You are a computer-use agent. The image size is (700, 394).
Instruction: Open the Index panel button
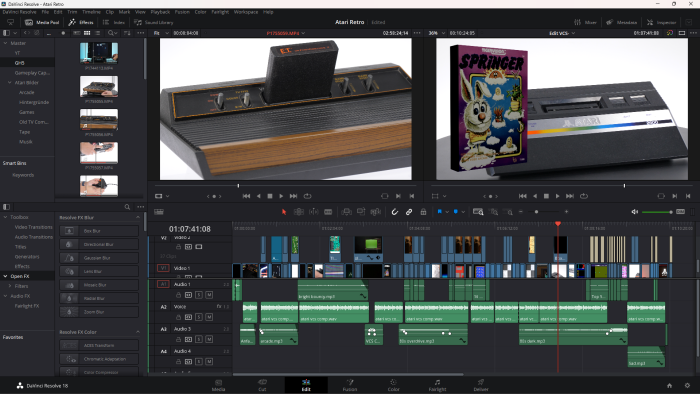click(x=114, y=22)
